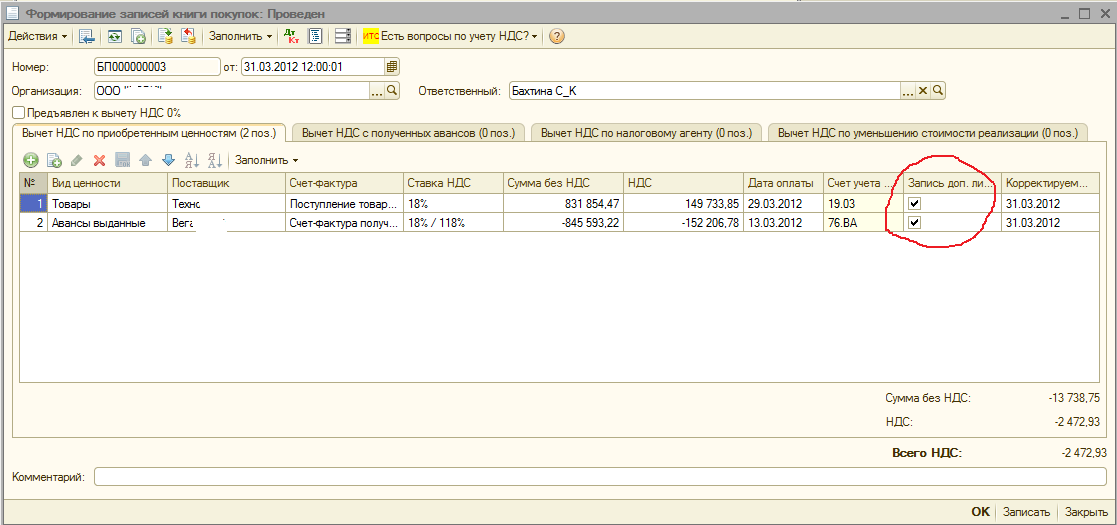Add a new row with green plus icon
The width and height of the screenshot is (1117, 525).
(31, 160)
